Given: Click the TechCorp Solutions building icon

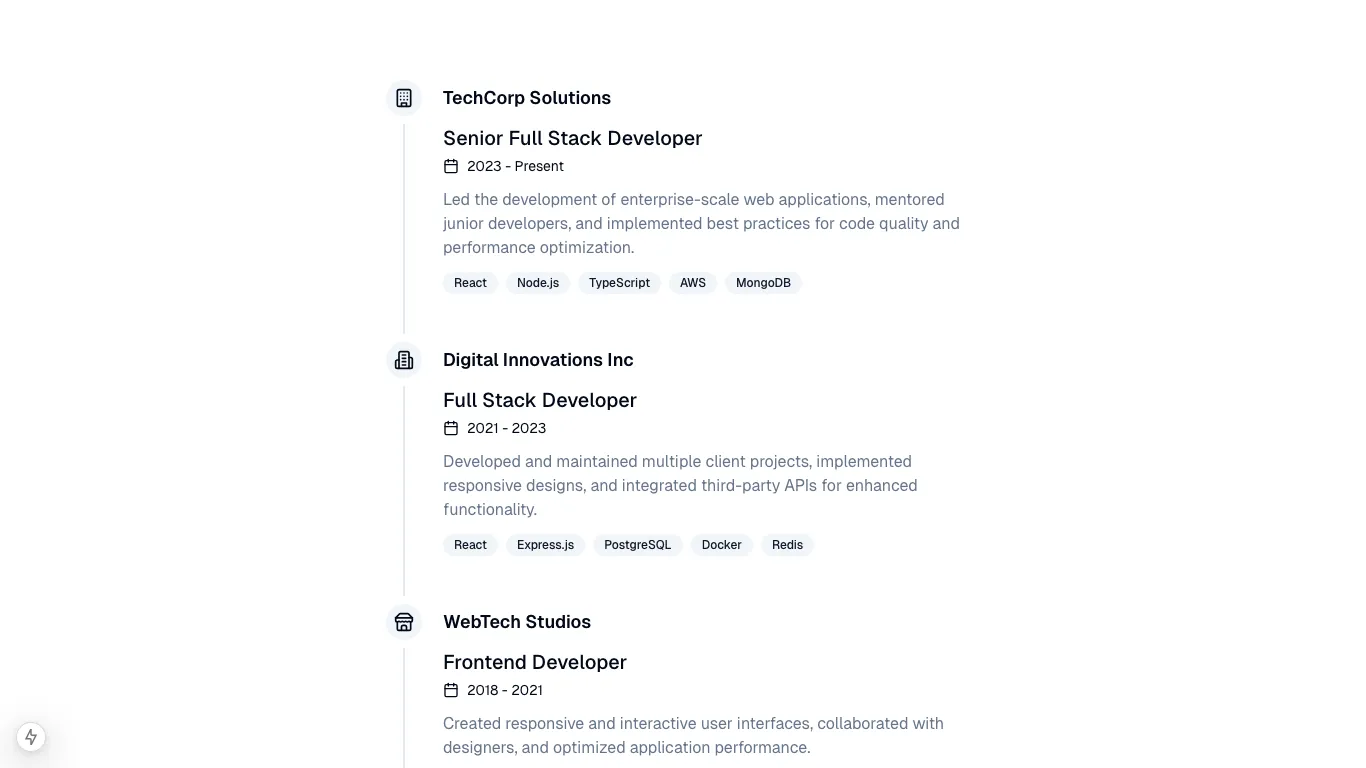Looking at the screenshot, I should click(404, 98).
